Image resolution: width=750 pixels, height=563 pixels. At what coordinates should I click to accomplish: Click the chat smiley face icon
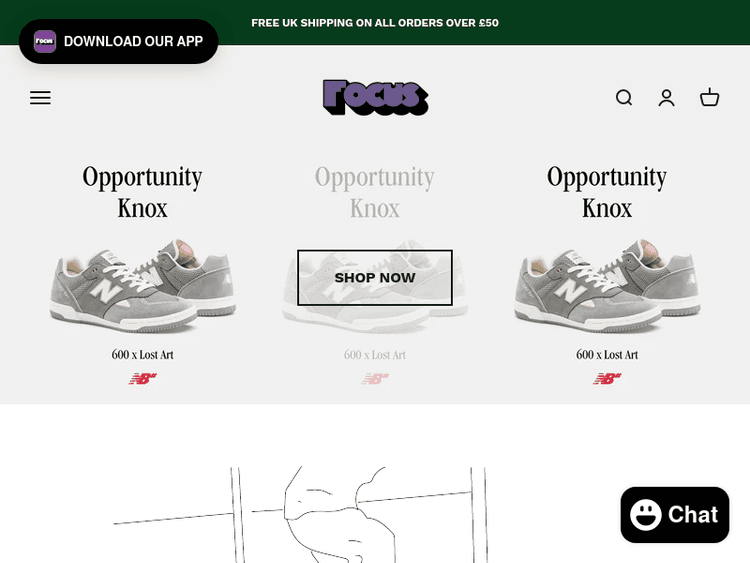pos(645,515)
